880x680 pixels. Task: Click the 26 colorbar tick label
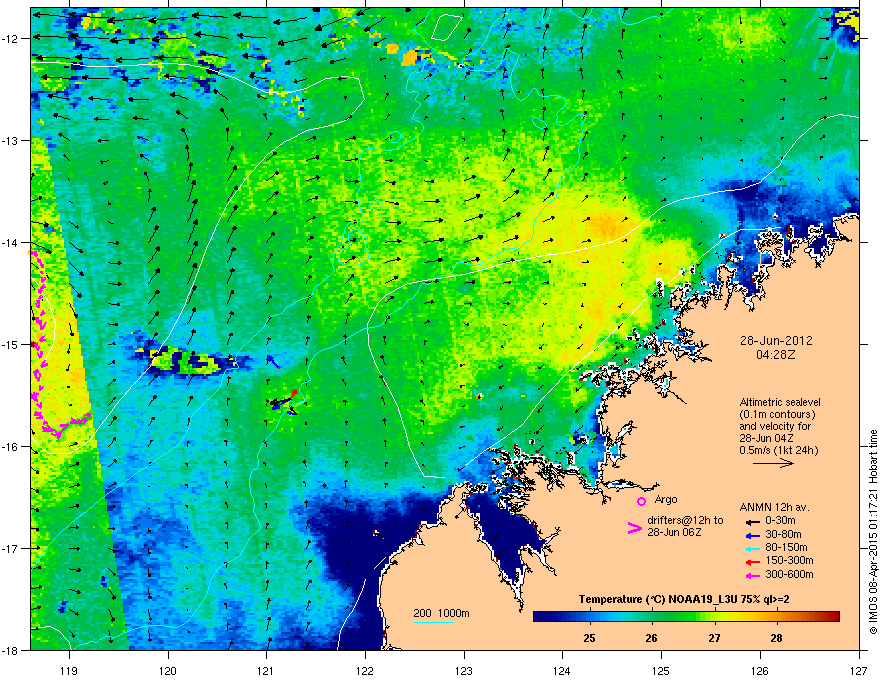tap(651, 638)
